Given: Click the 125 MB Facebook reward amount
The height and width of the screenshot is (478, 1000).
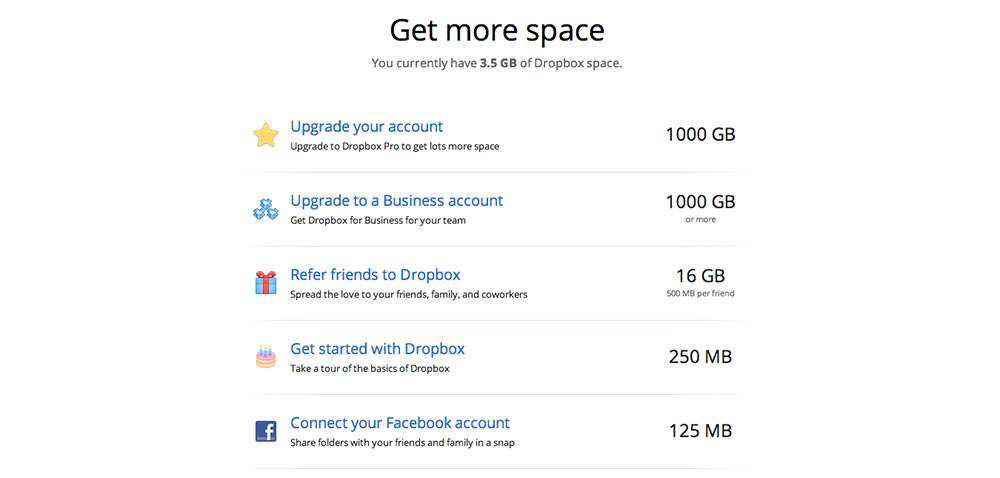Looking at the screenshot, I should (700, 431).
